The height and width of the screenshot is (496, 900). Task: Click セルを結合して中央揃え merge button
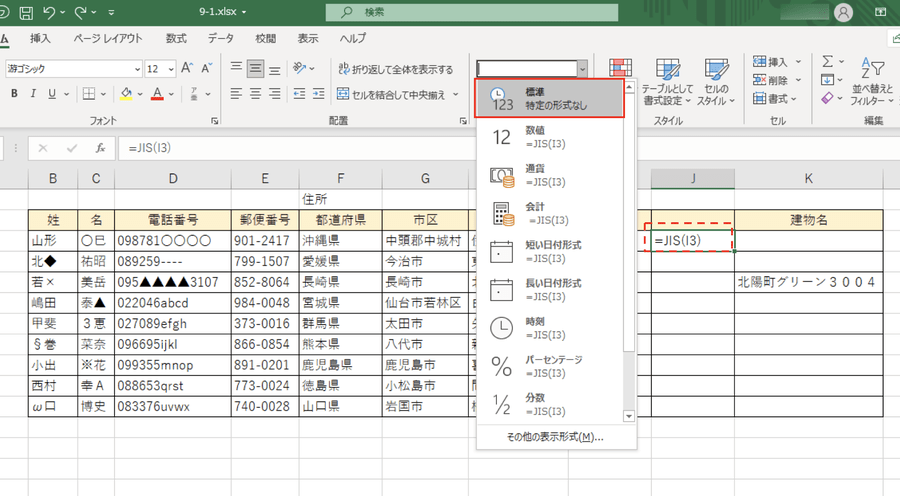point(391,95)
